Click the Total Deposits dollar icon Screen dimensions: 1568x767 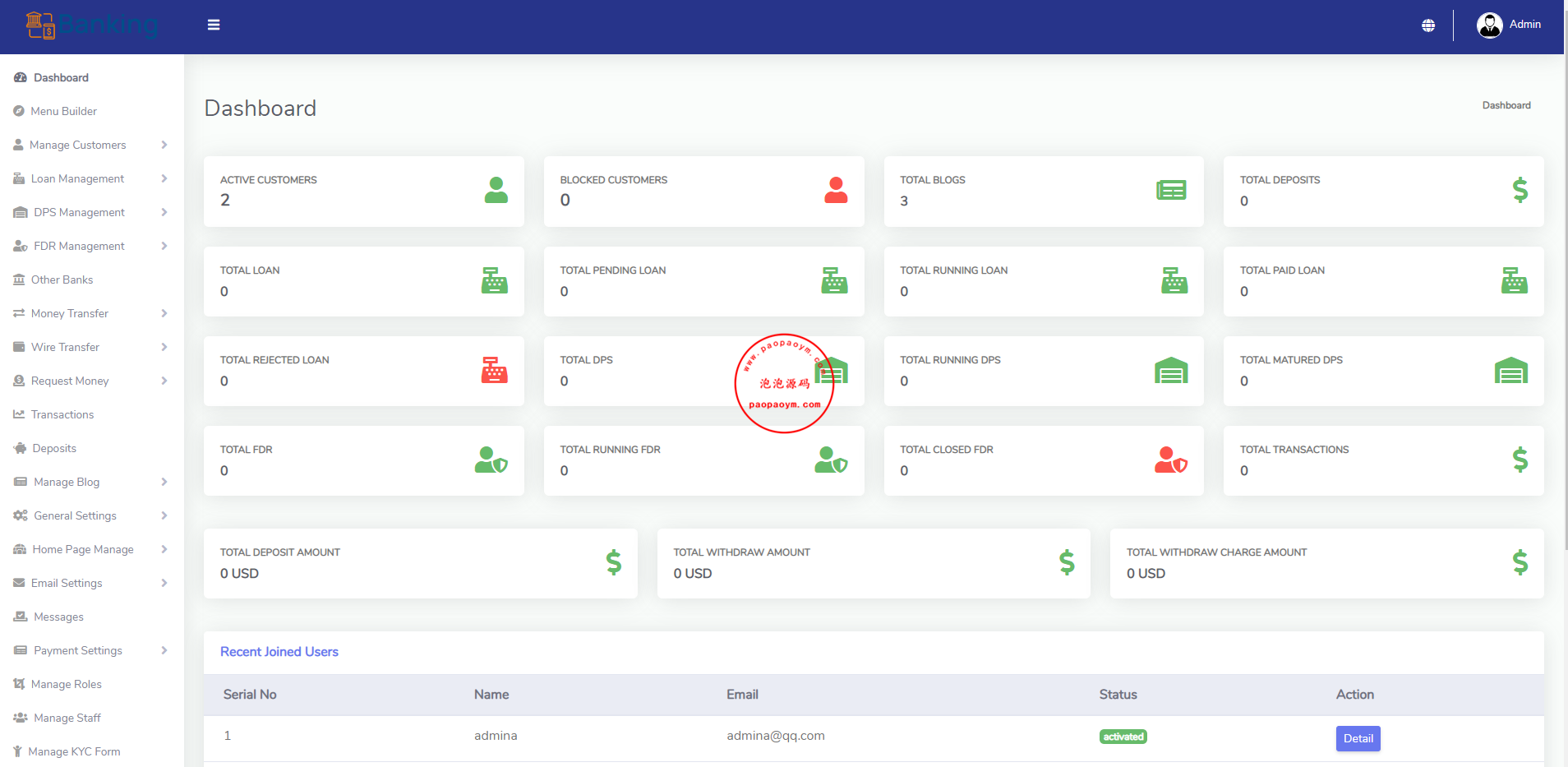[1520, 191]
